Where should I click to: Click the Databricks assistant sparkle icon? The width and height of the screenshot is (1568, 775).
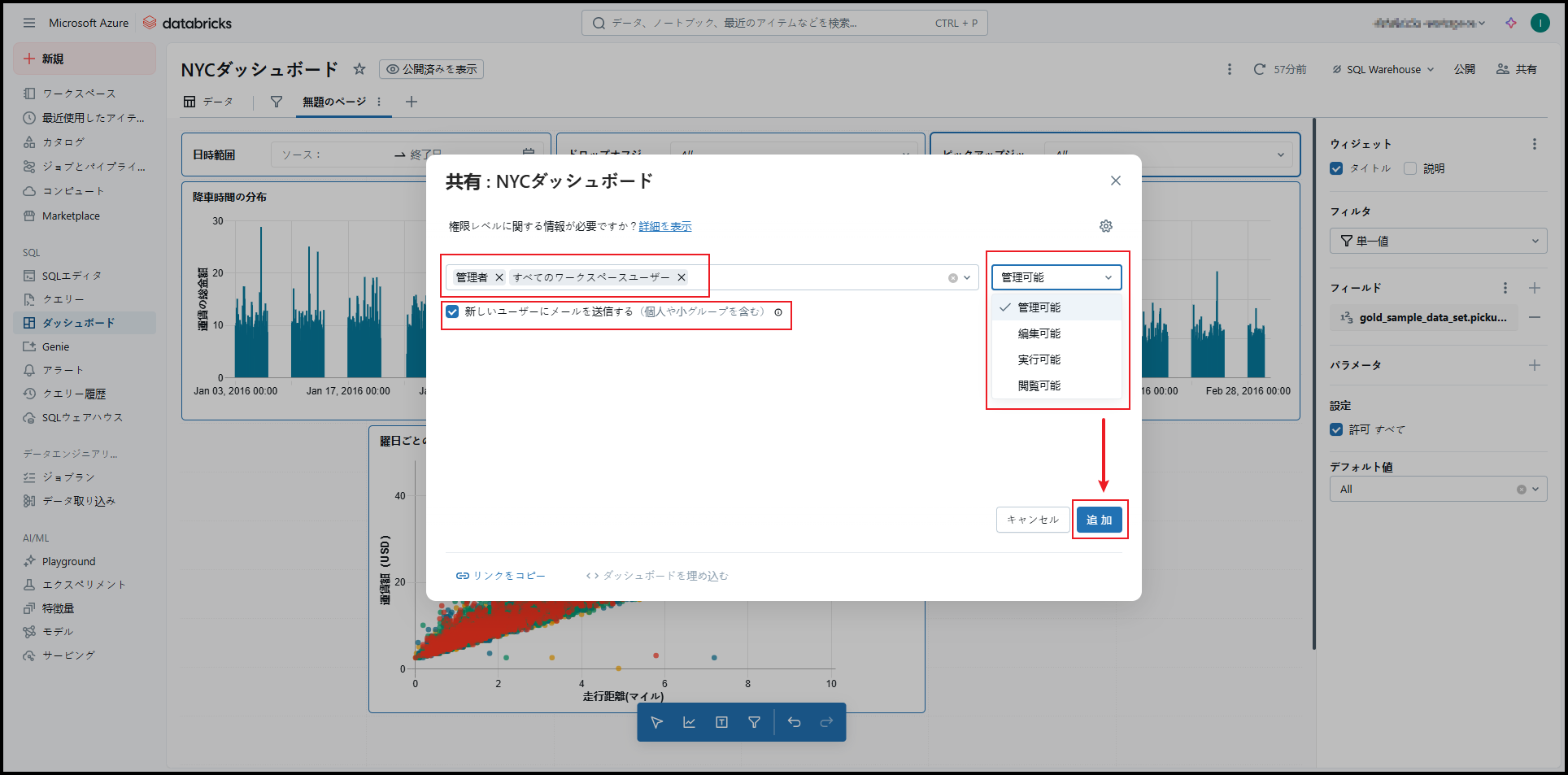point(1511,23)
